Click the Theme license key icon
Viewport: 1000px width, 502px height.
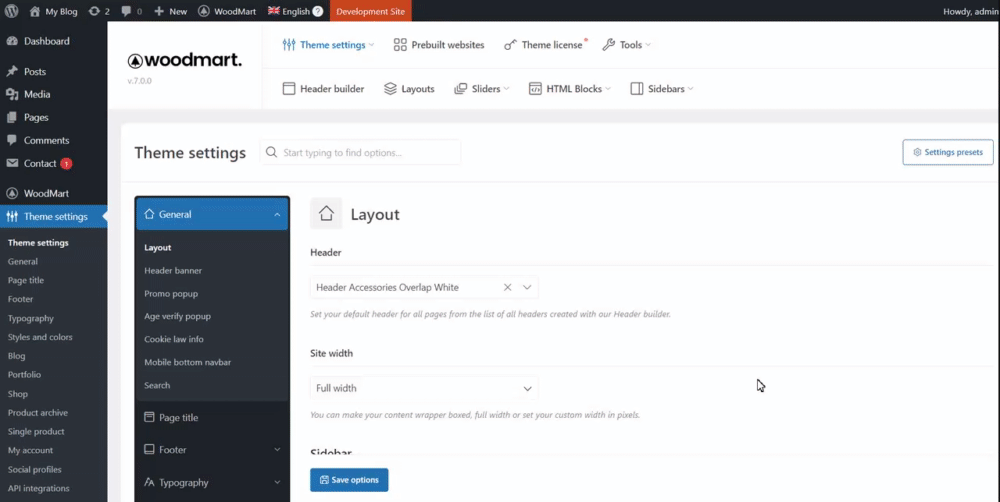pyautogui.click(x=510, y=45)
